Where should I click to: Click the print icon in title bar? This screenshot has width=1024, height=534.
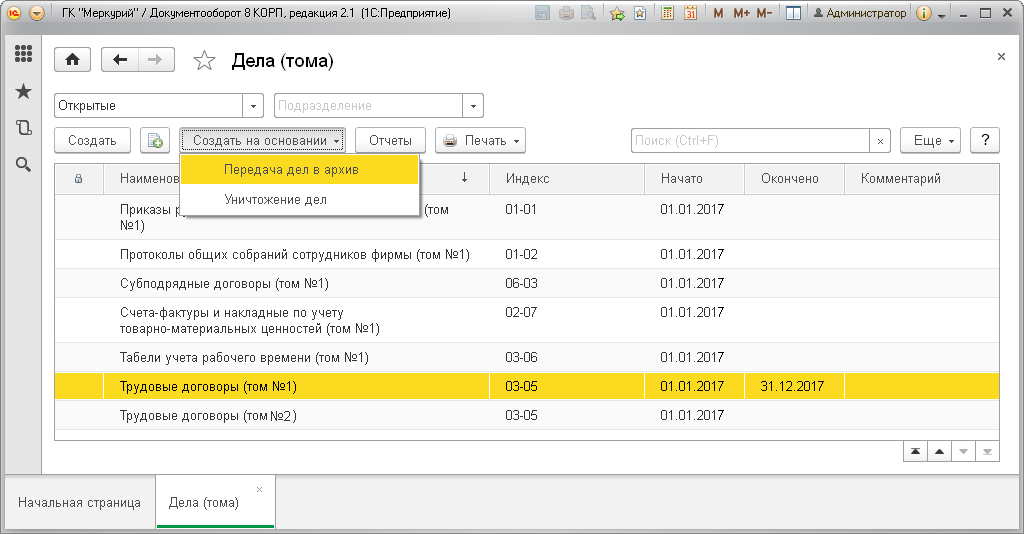(x=566, y=13)
